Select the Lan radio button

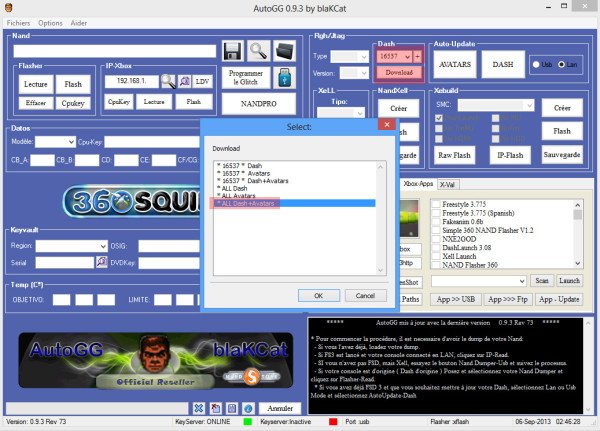click(561, 64)
